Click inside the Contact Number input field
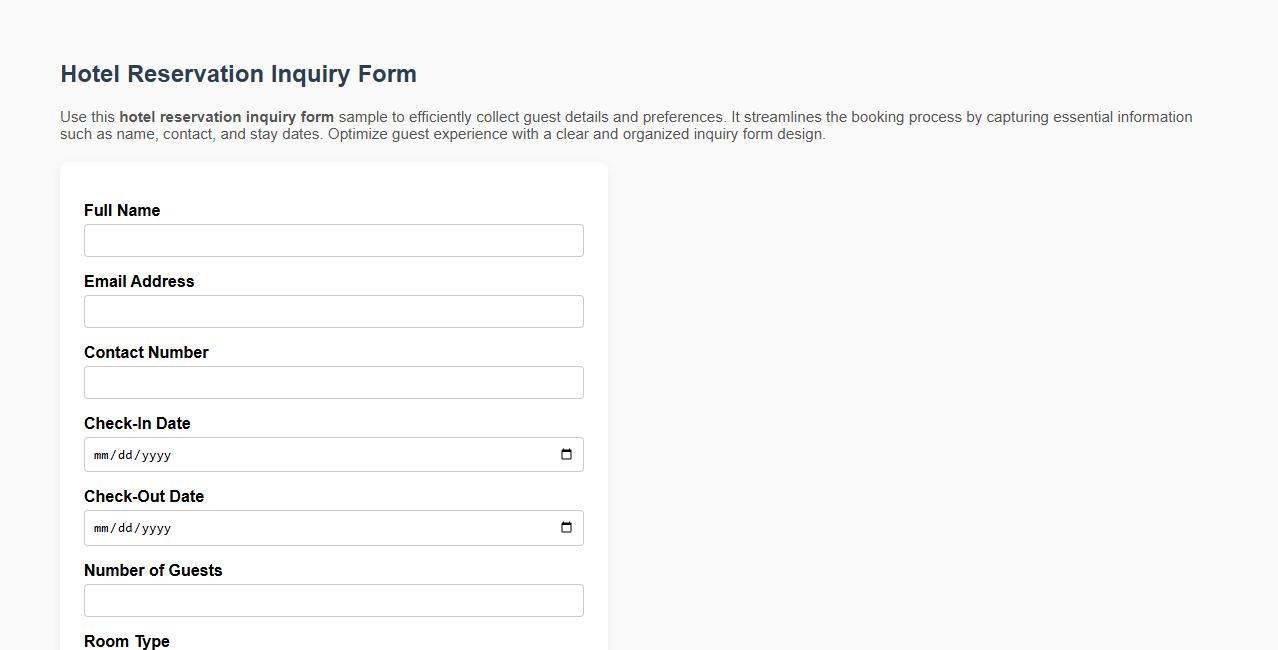The image size is (1278, 650). tap(333, 382)
